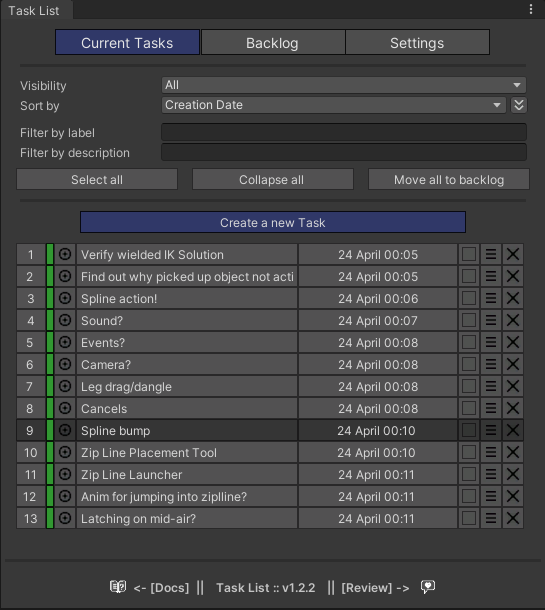Check the box for Latching on mid-air?

click(469, 518)
